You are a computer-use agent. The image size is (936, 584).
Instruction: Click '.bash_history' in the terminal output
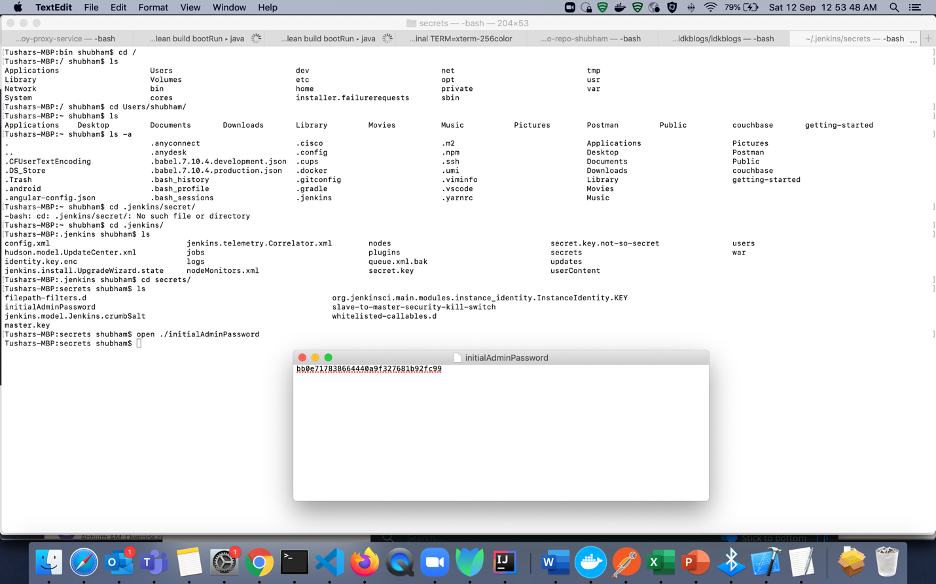[x=180, y=180]
